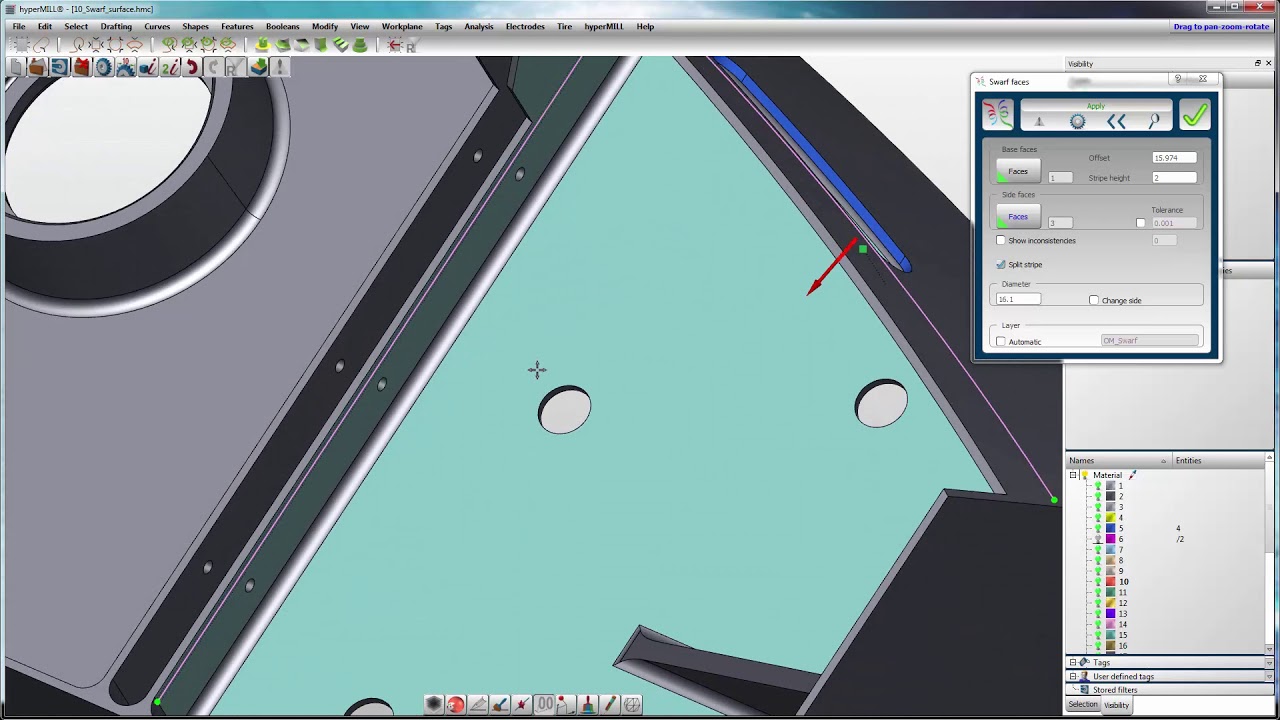Enable the Automatic layer checkbox

(x=1001, y=341)
